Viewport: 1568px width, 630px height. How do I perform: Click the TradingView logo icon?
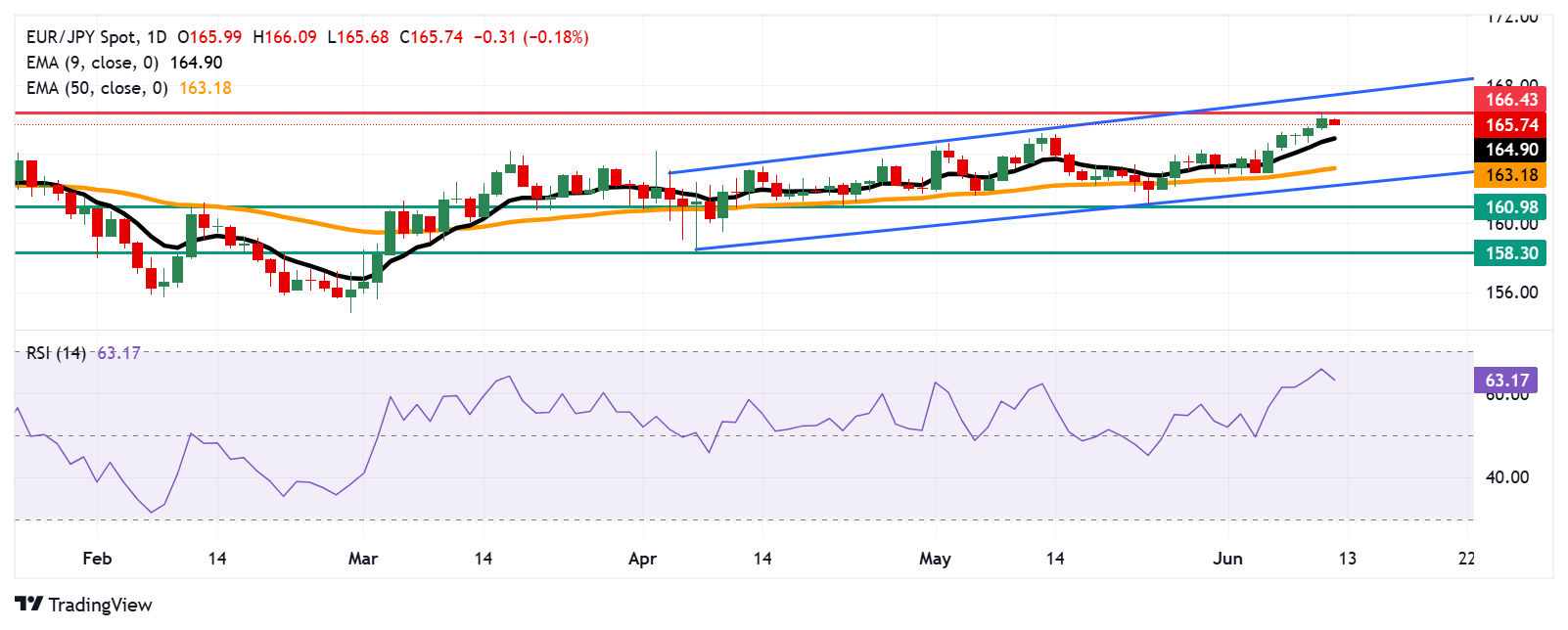28,605
